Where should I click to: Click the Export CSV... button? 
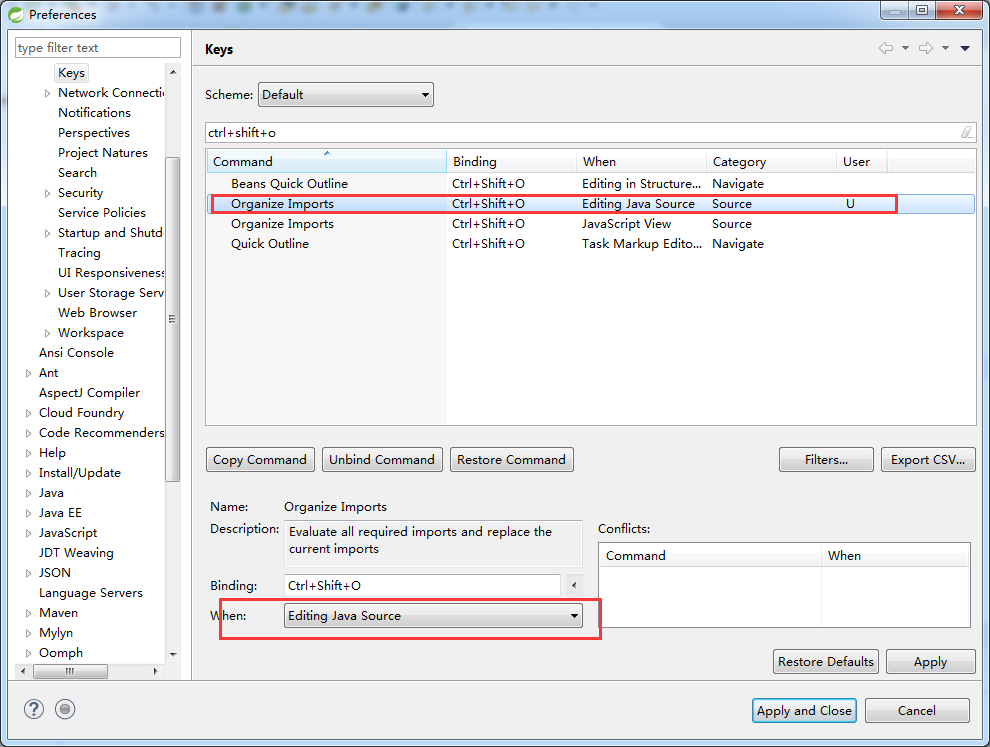[x=928, y=460]
